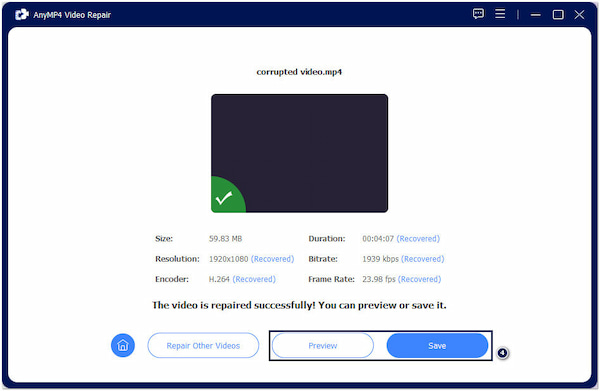Click Repair Other Videos button
Screen dimensions: 600x391
203,345
